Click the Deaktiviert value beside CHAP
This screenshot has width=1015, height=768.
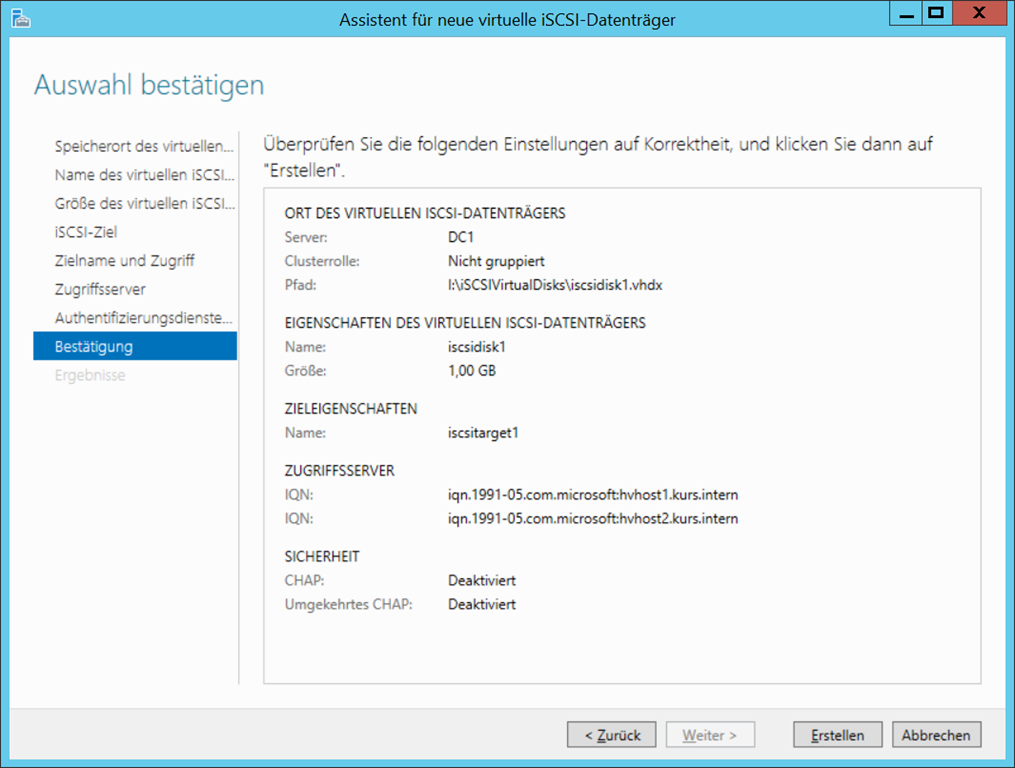(x=482, y=580)
